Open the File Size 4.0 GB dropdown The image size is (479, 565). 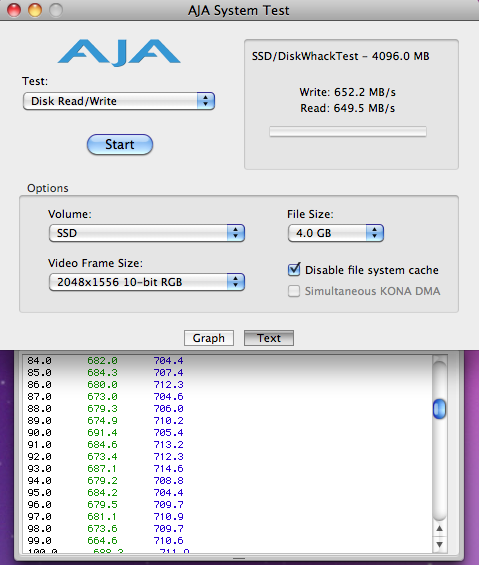336,233
